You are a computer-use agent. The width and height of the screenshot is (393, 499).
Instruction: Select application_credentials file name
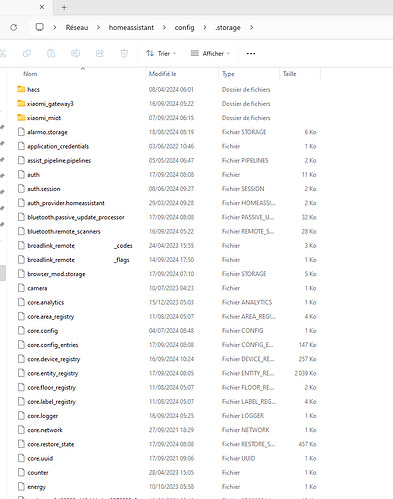(58, 146)
